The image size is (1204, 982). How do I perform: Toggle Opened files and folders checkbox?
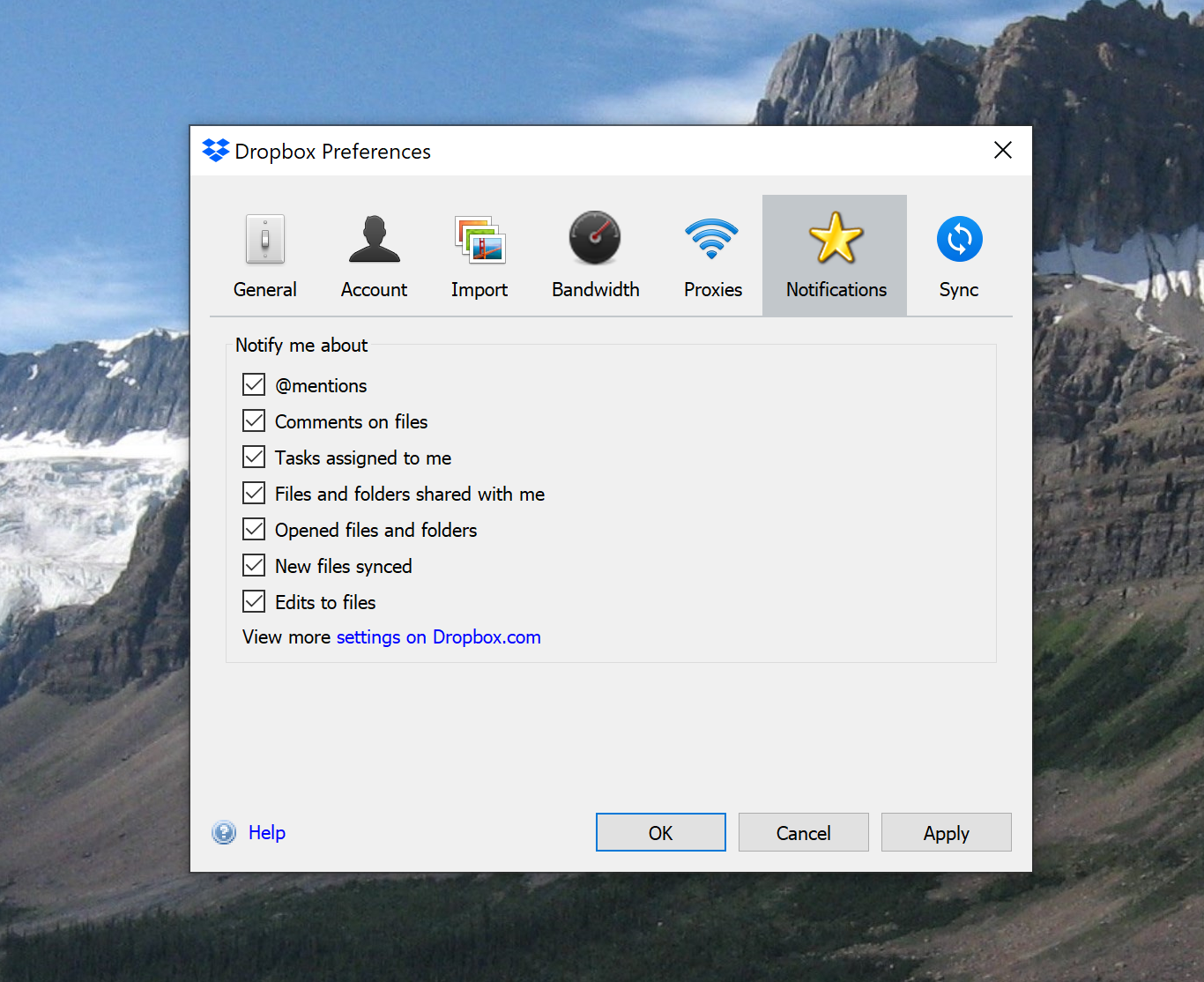pos(254,530)
